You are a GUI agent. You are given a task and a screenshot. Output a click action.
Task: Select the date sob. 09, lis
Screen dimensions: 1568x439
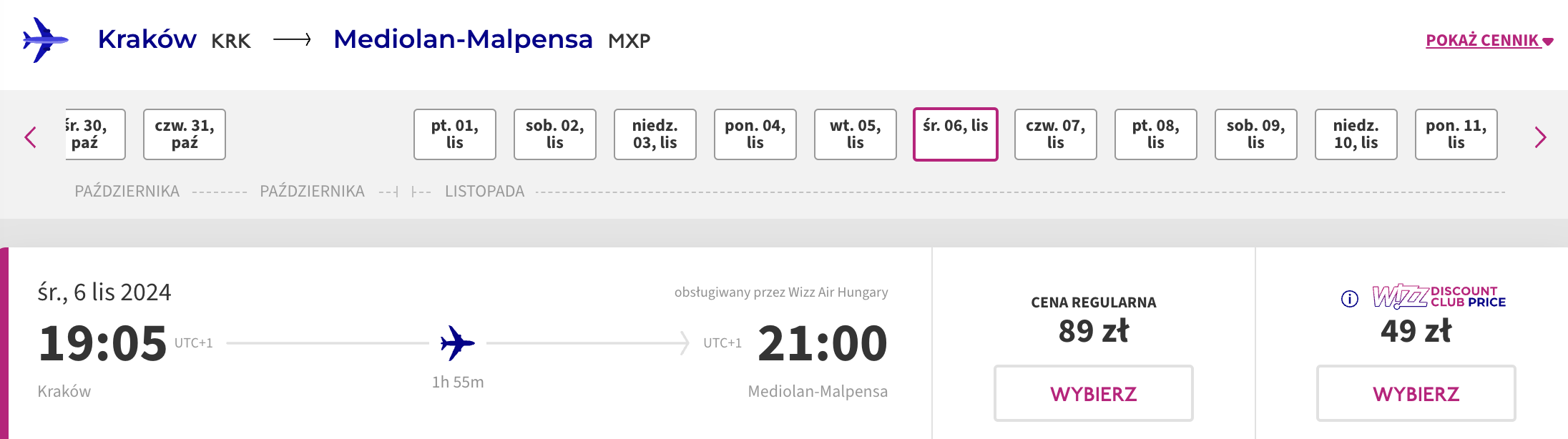pos(1256,134)
